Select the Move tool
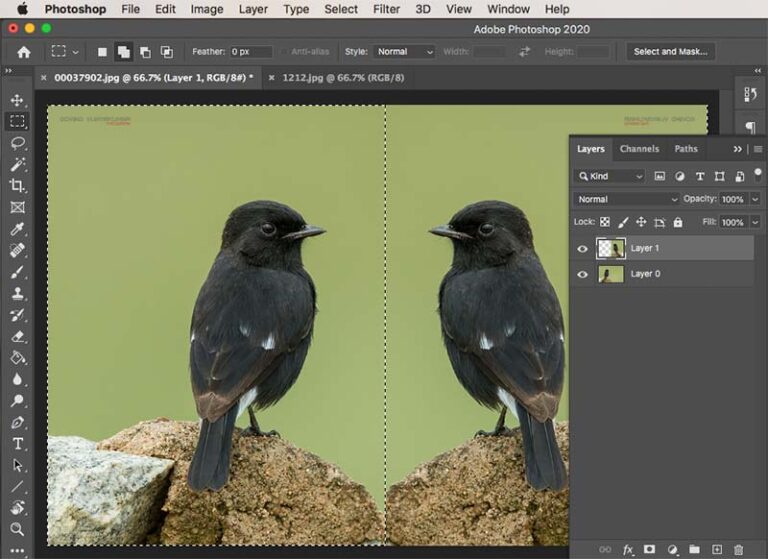 17,100
